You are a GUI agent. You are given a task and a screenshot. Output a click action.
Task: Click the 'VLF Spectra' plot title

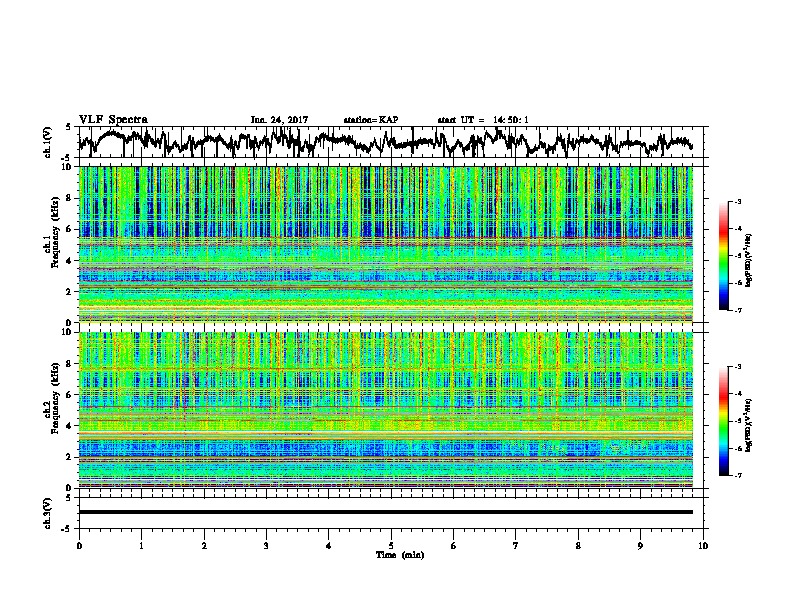(113, 120)
